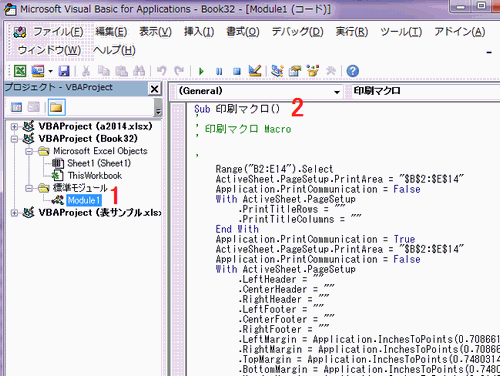Select ThisWorkbook in project tree
Viewport: 500px width, 376px height.
(95, 176)
